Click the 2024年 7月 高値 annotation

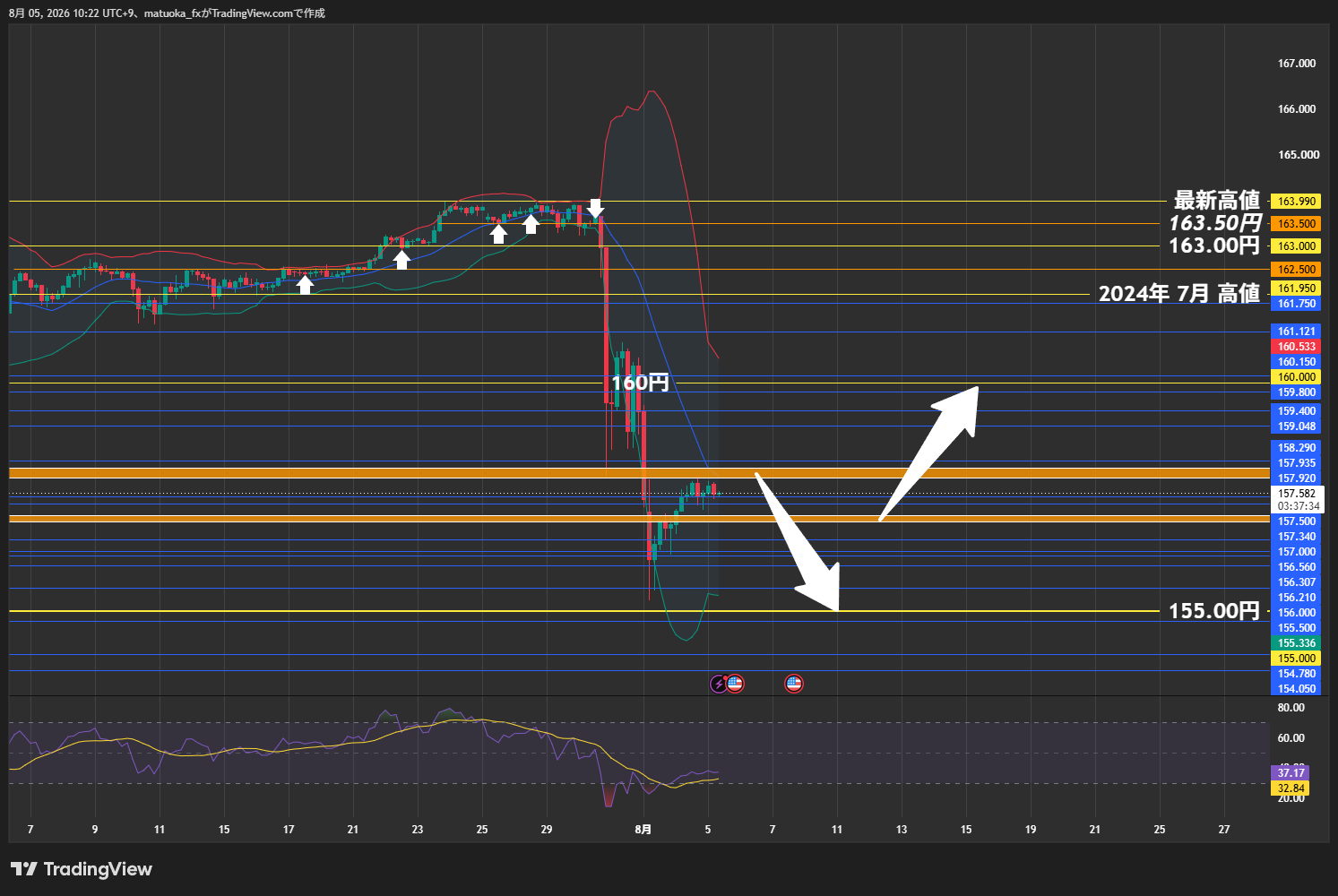click(1179, 293)
